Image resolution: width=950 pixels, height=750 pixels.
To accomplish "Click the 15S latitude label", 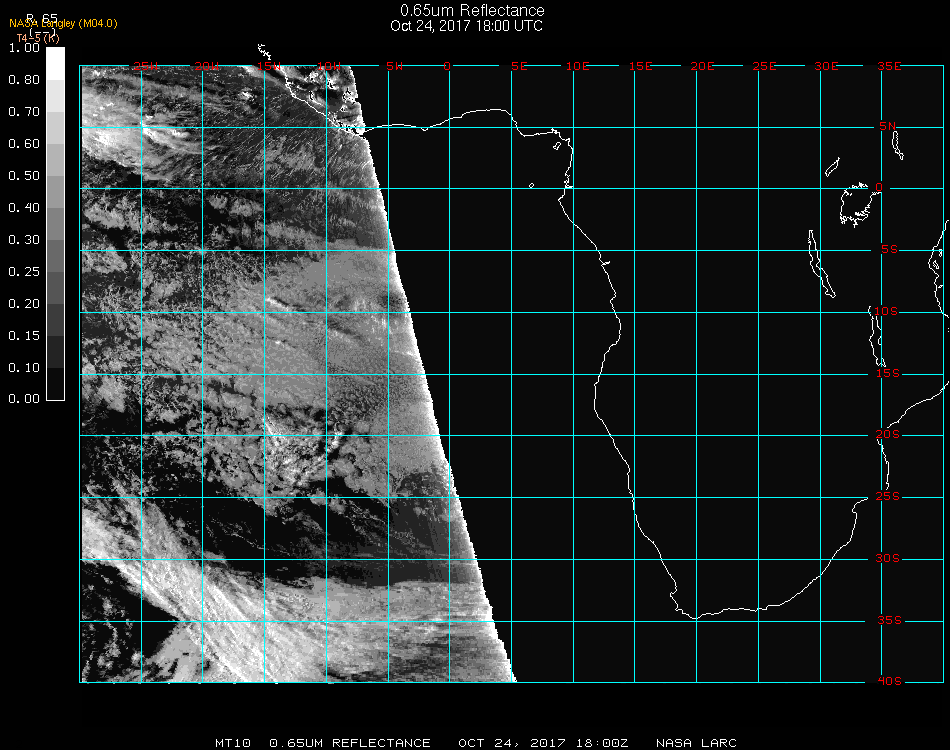I will tap(888, 373).
